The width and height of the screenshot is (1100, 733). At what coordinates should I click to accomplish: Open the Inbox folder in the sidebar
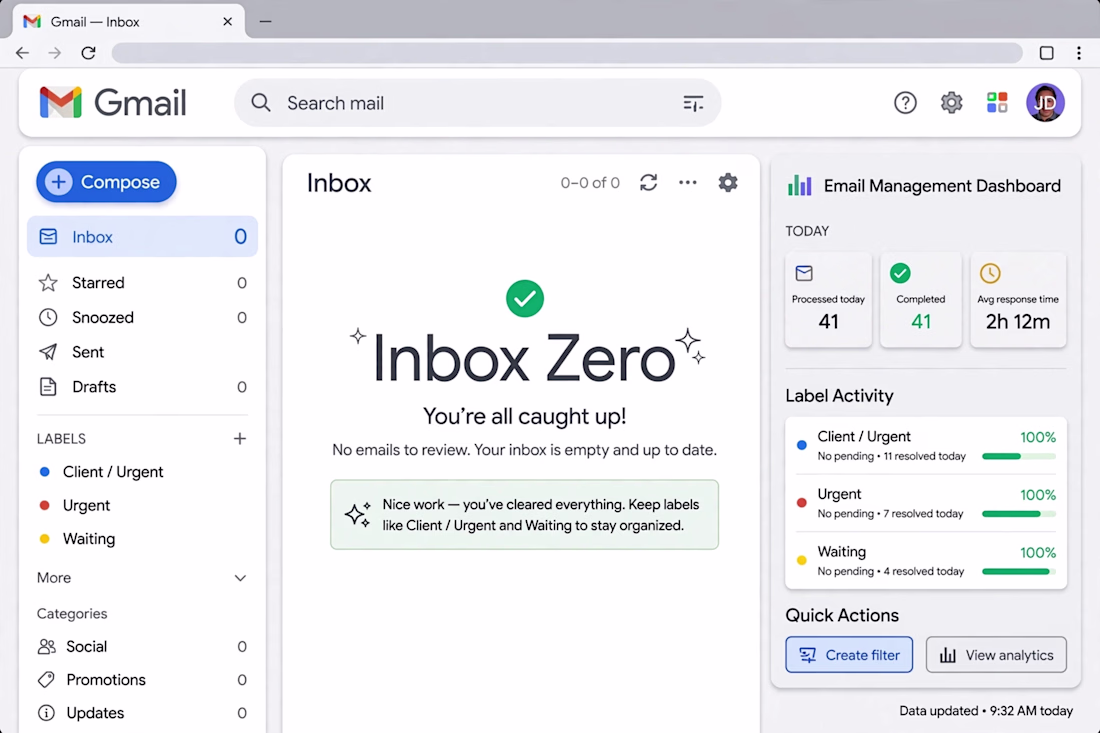pos(142,236)
